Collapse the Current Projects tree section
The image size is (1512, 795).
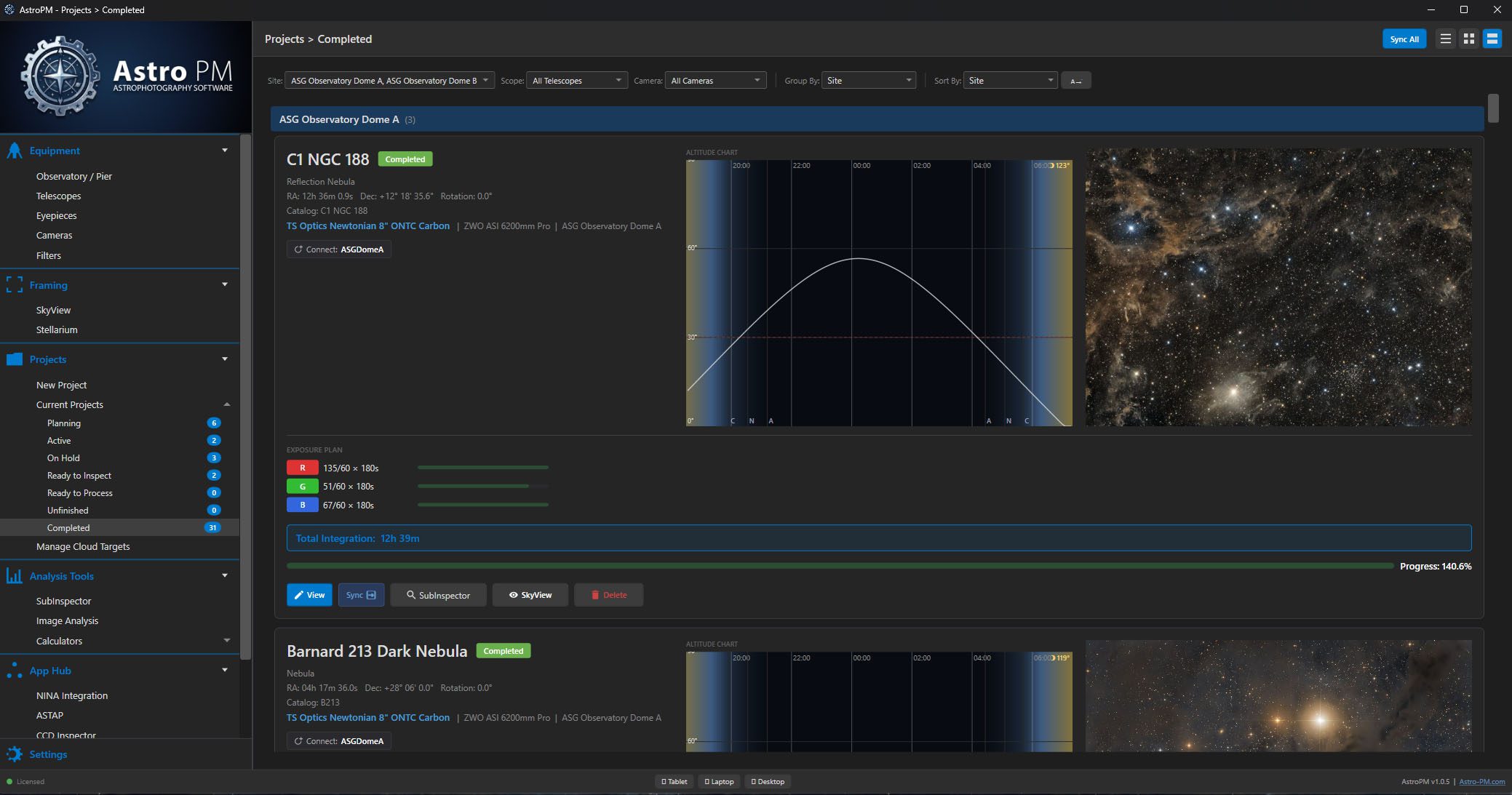[x=226, y=404]
